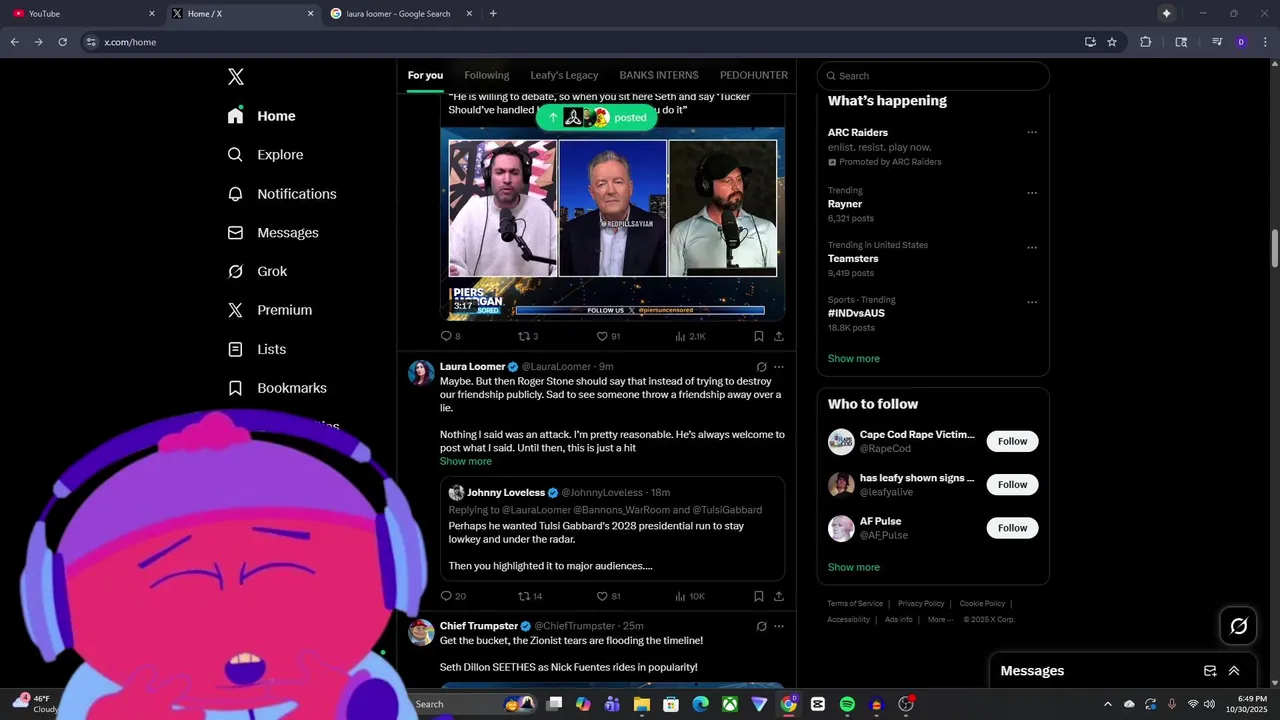Click the X logo in the sidebar
The width and height of the screenshot is (1280, 720).
(236, 77)
